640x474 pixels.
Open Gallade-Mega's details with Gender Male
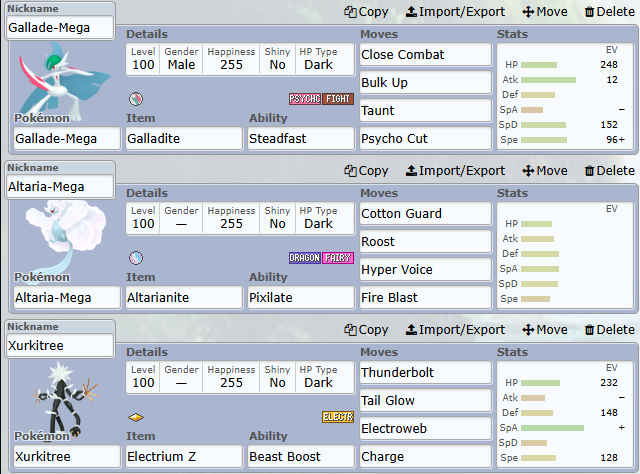[240, 59]
